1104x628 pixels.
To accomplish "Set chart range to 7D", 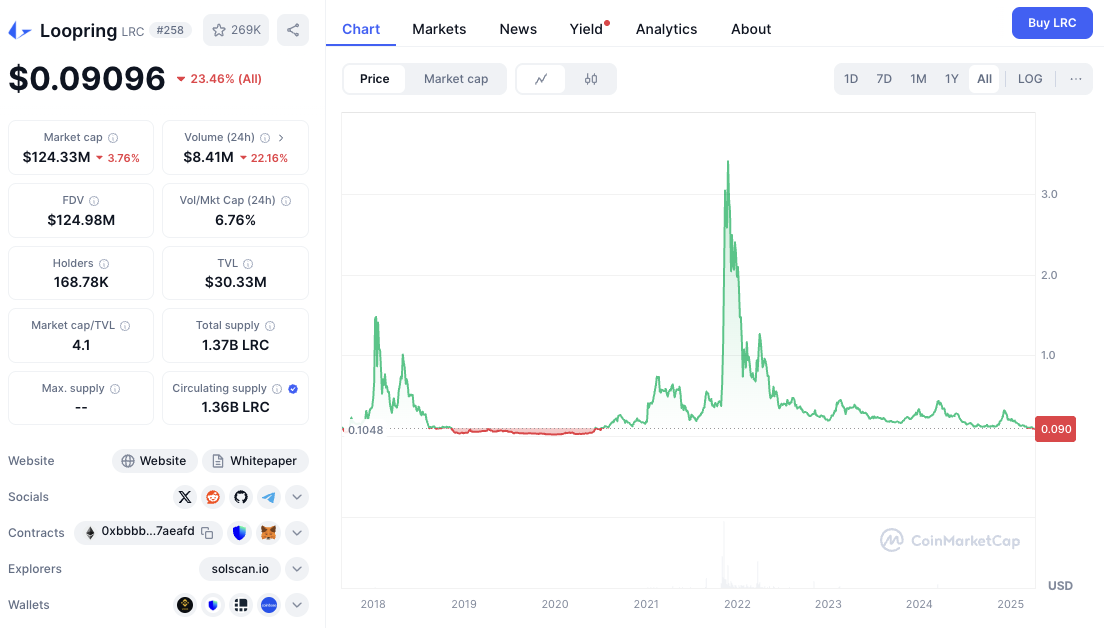I will pyautogui.click(x=884, y=79).
